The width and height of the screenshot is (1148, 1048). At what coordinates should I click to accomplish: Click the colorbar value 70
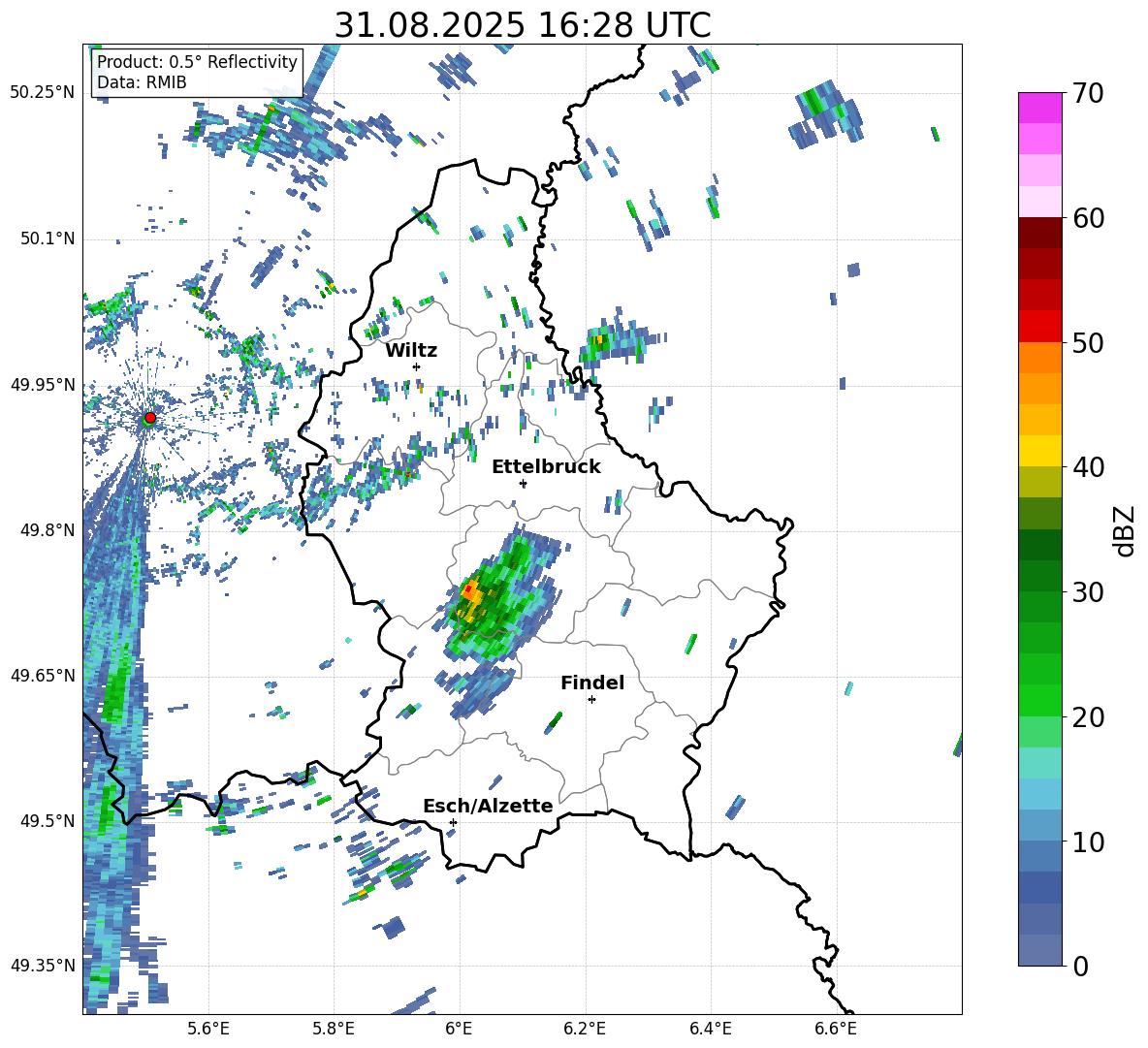(1089, 93)
